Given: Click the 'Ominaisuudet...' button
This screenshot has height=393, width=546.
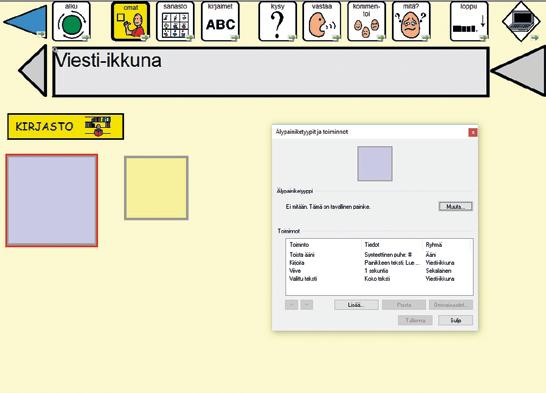Looking at the screenshot, I should [451, 305].
